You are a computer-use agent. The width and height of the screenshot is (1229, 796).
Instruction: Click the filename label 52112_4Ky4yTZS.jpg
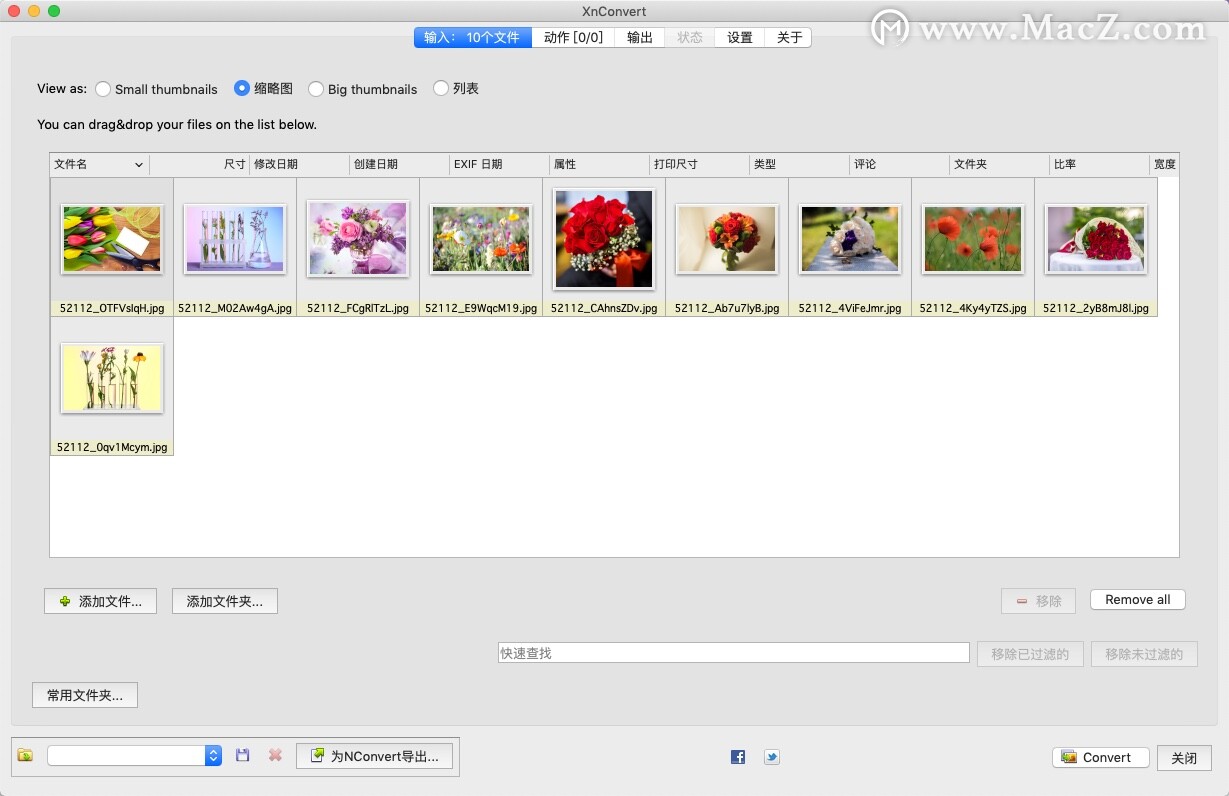973,308
